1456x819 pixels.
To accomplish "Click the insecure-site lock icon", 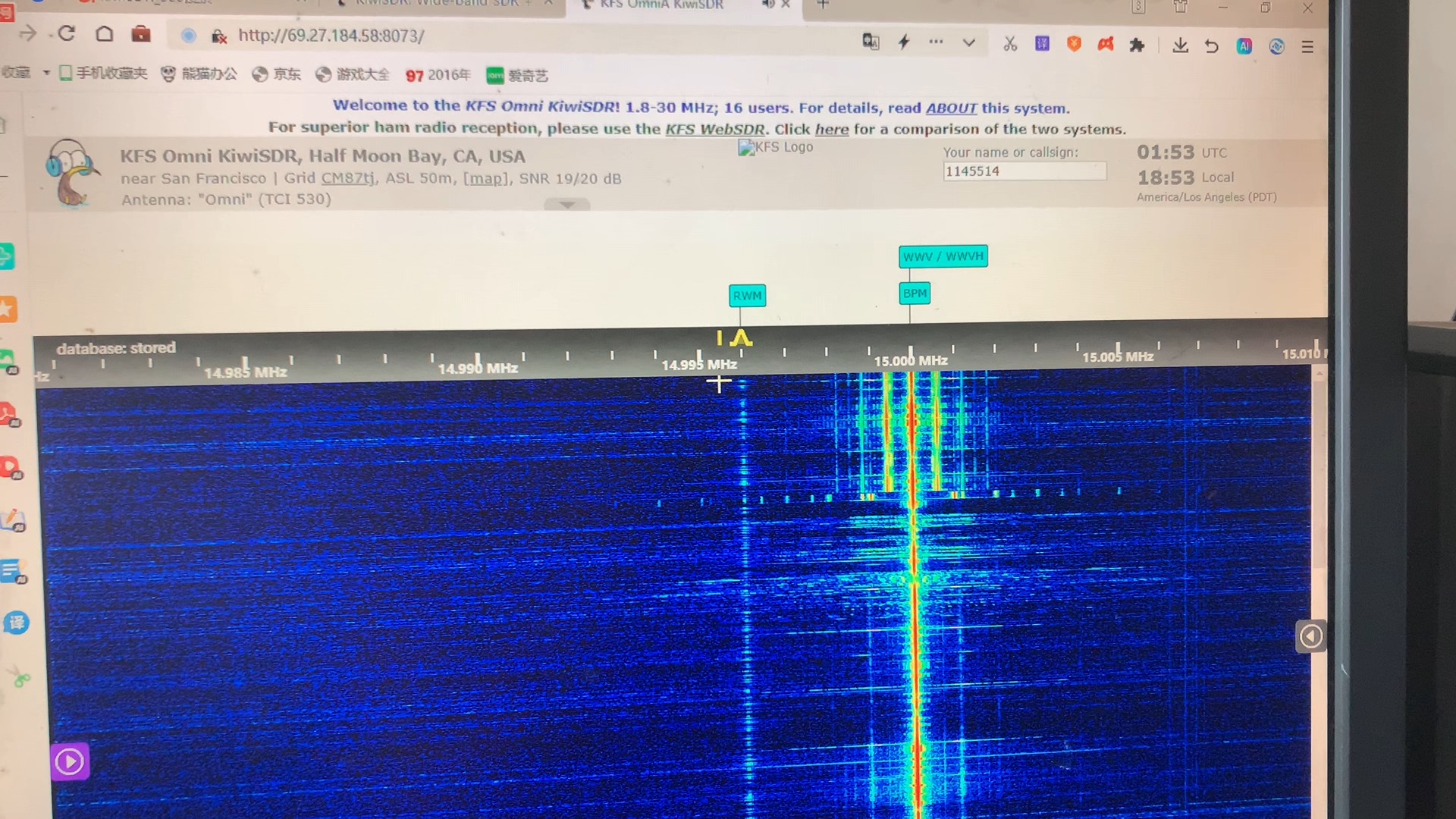I will [x=219, y=36].
